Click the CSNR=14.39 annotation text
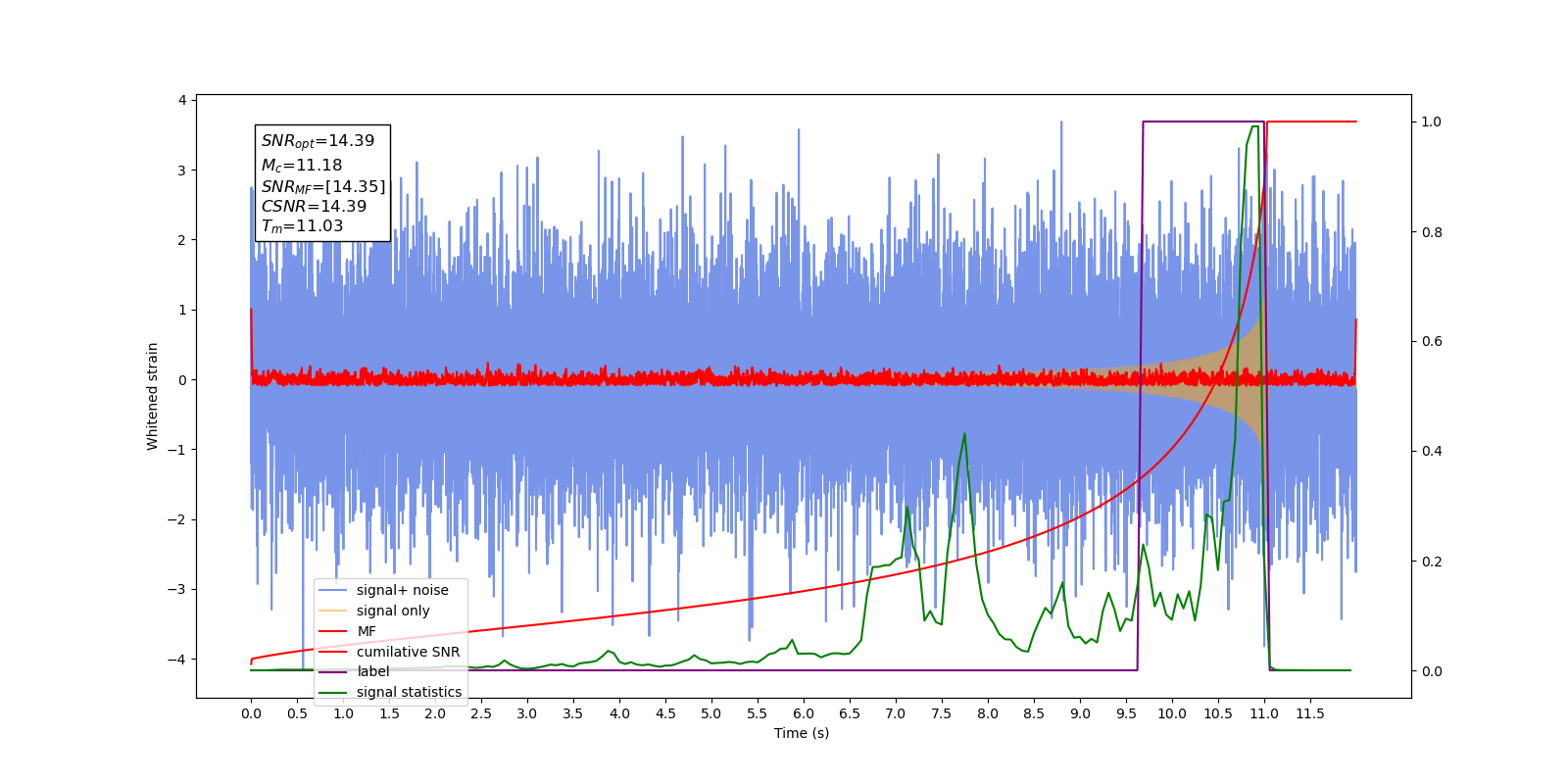 coord(314,206)
